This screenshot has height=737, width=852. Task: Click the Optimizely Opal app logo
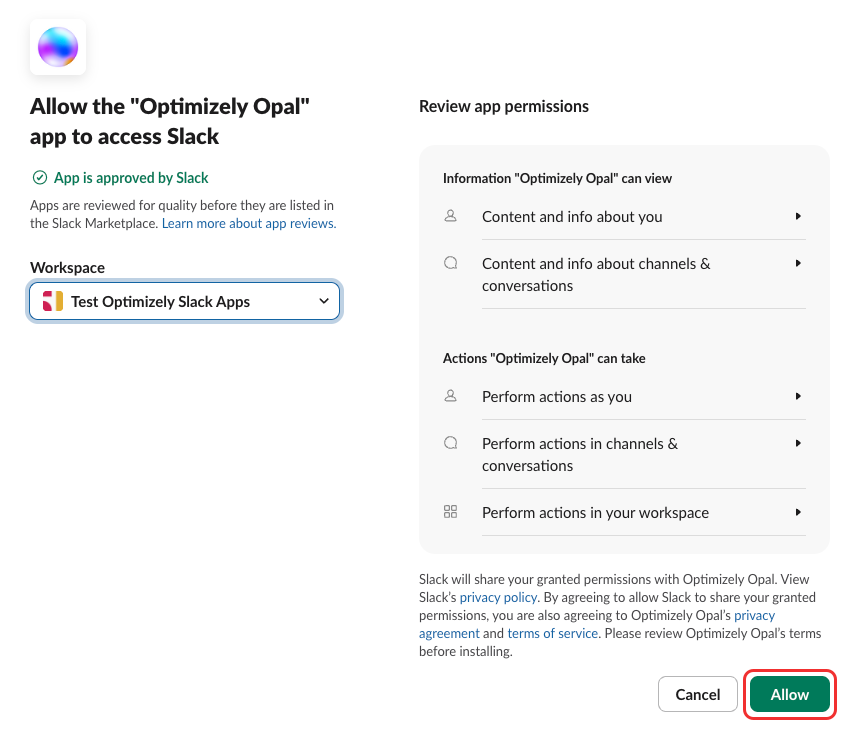(58, 47)
